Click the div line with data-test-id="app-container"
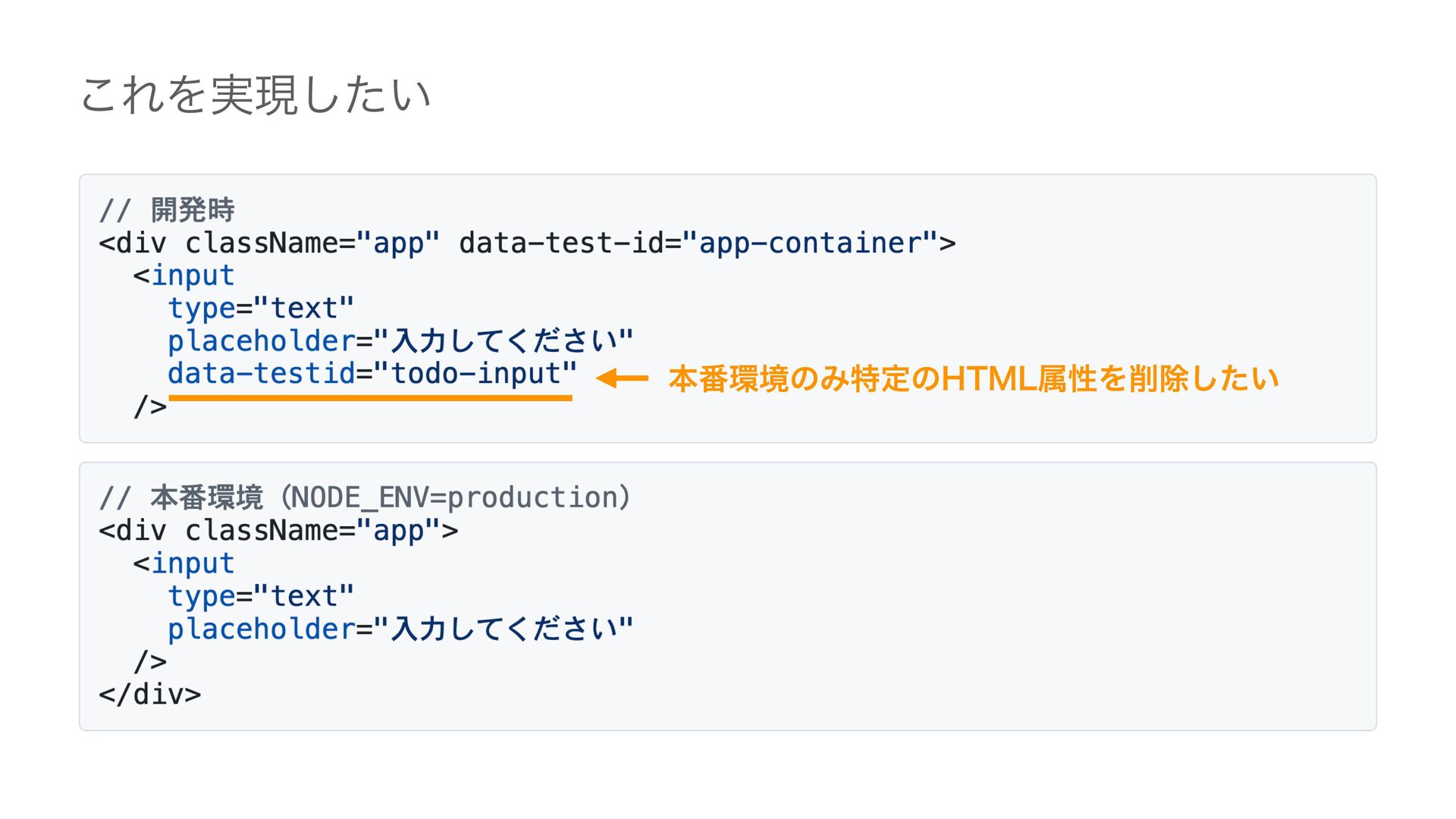The width and height of the screenshot is (1456, 819). click(527, 243)
